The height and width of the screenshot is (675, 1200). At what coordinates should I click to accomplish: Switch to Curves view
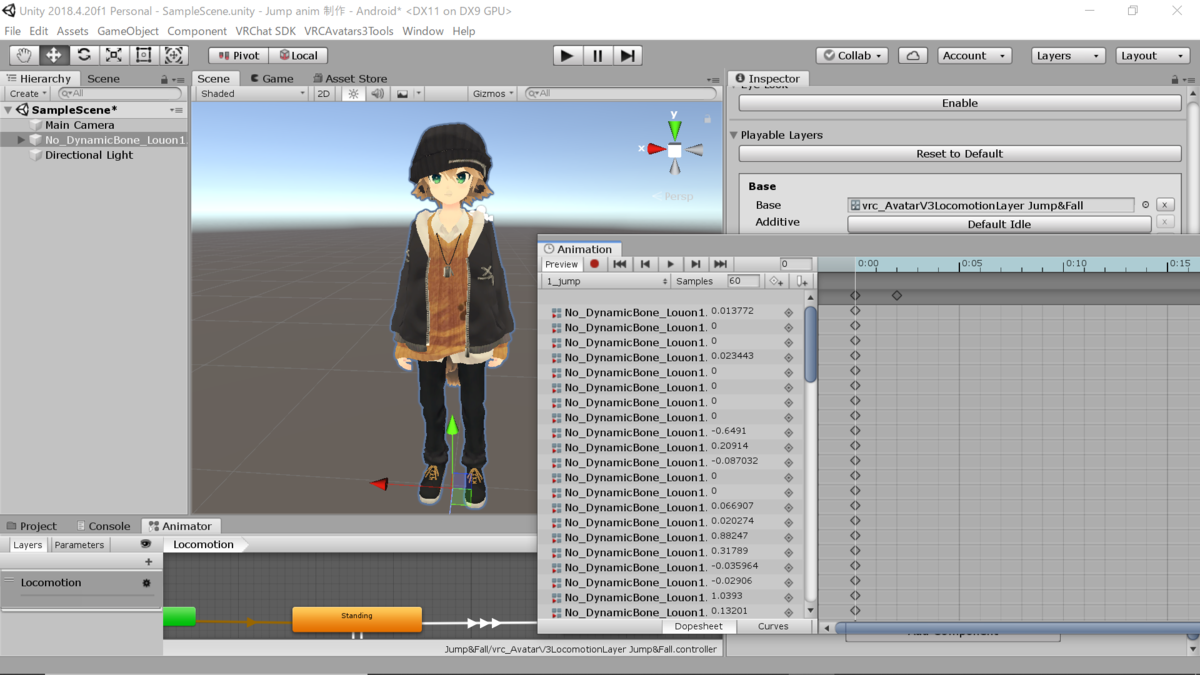773,626
